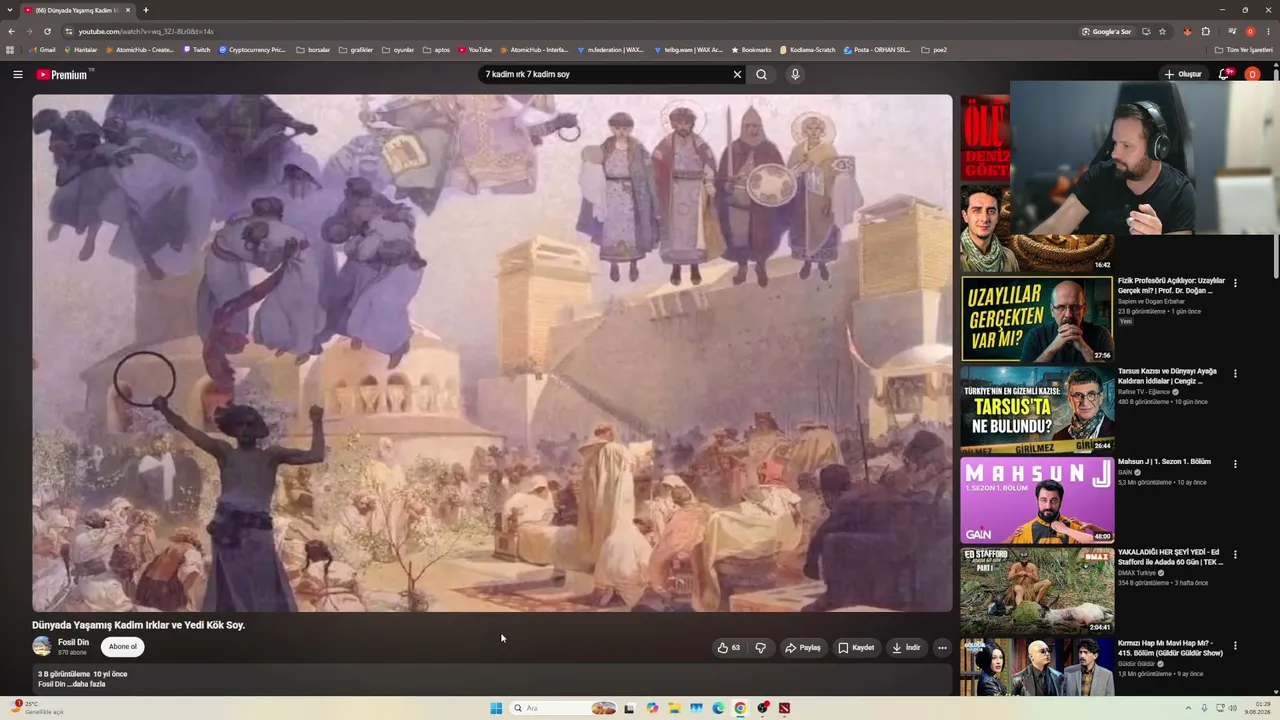
Task: Open the taskbar volume icon
Action: 1232,708
